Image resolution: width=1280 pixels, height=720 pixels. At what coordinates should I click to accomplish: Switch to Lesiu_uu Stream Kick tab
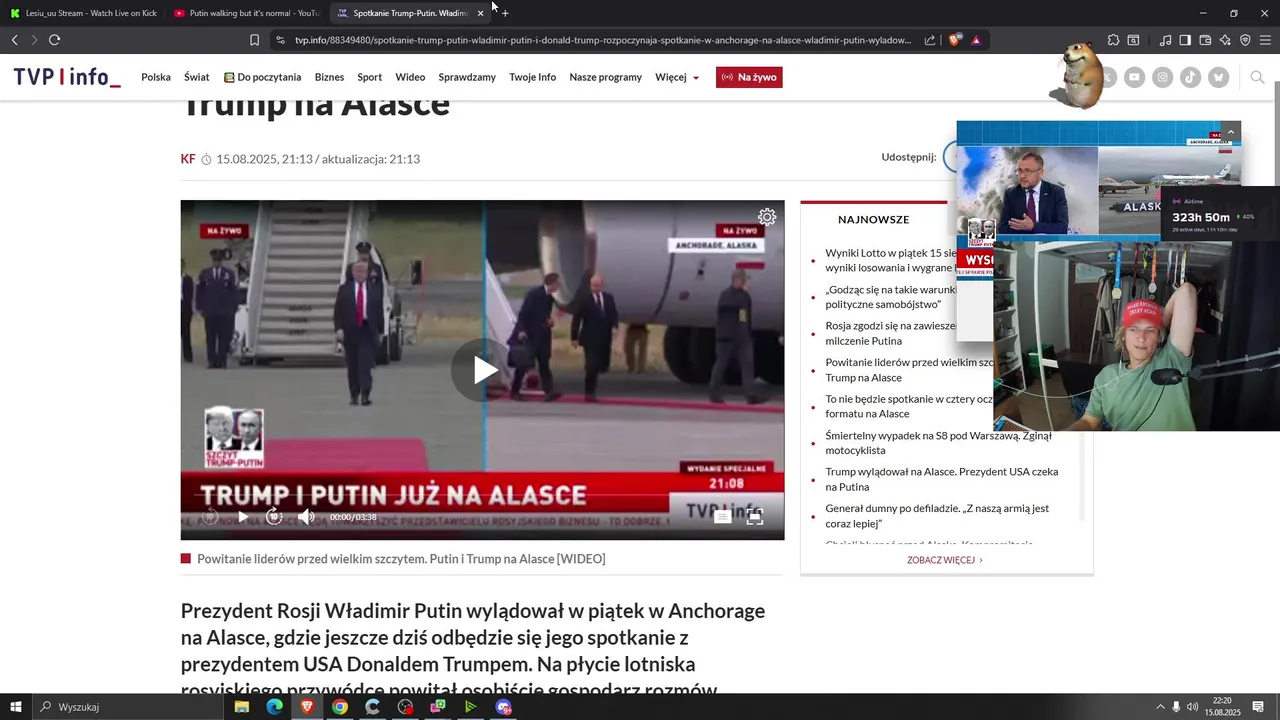[x=83, y=13]
